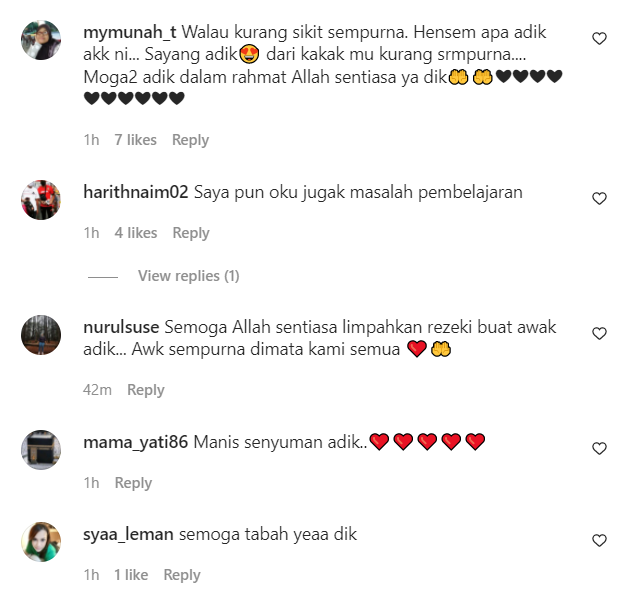Open mymunah_t's profile picture
This screenshot has height=599, width=623.
(x=41, y=40)
